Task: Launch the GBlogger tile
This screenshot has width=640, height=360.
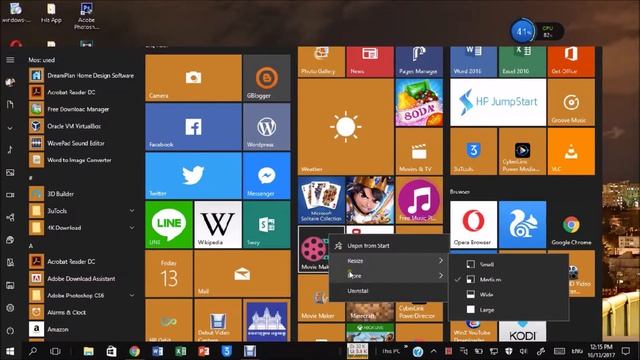Action: [267, 78]
